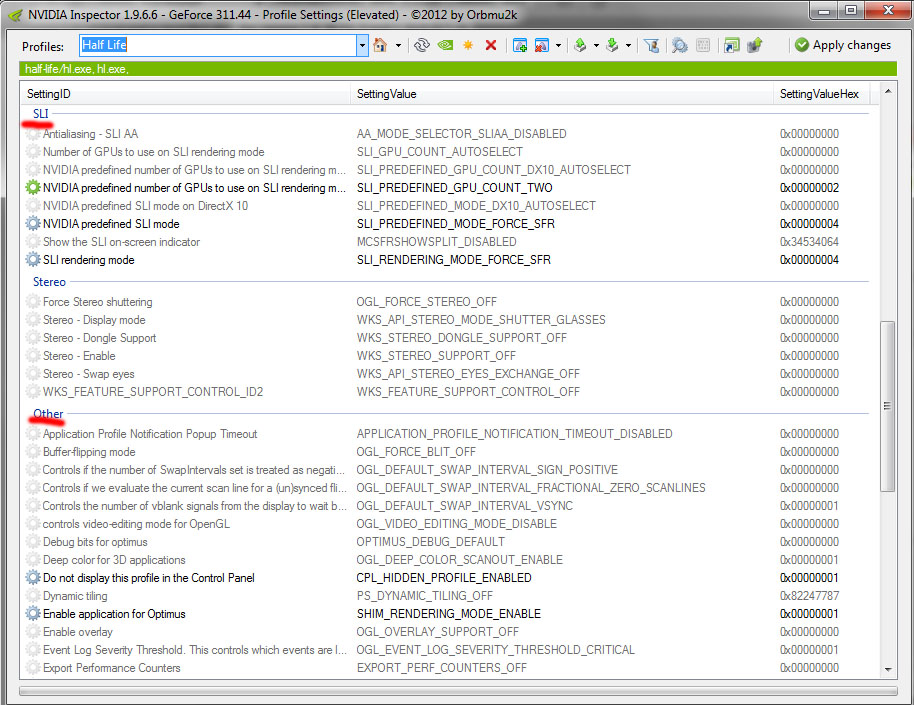Click gear icon beside Enable application for Optimus
Image resolution: width=914 pixels, height=705 pixels.
tap(33, 614)
